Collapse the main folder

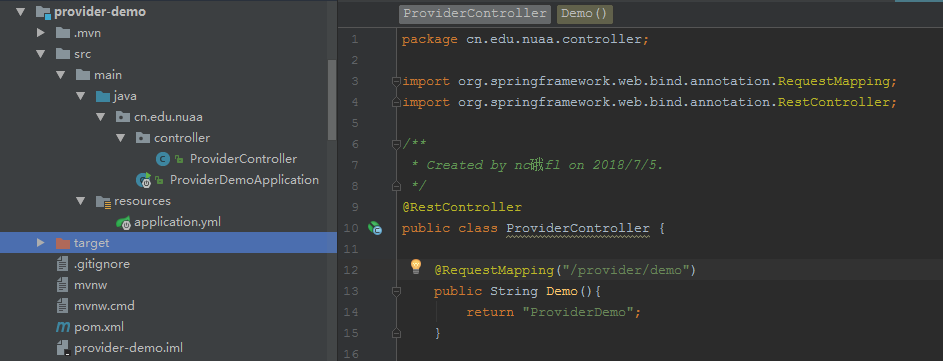tap(61, 75)
